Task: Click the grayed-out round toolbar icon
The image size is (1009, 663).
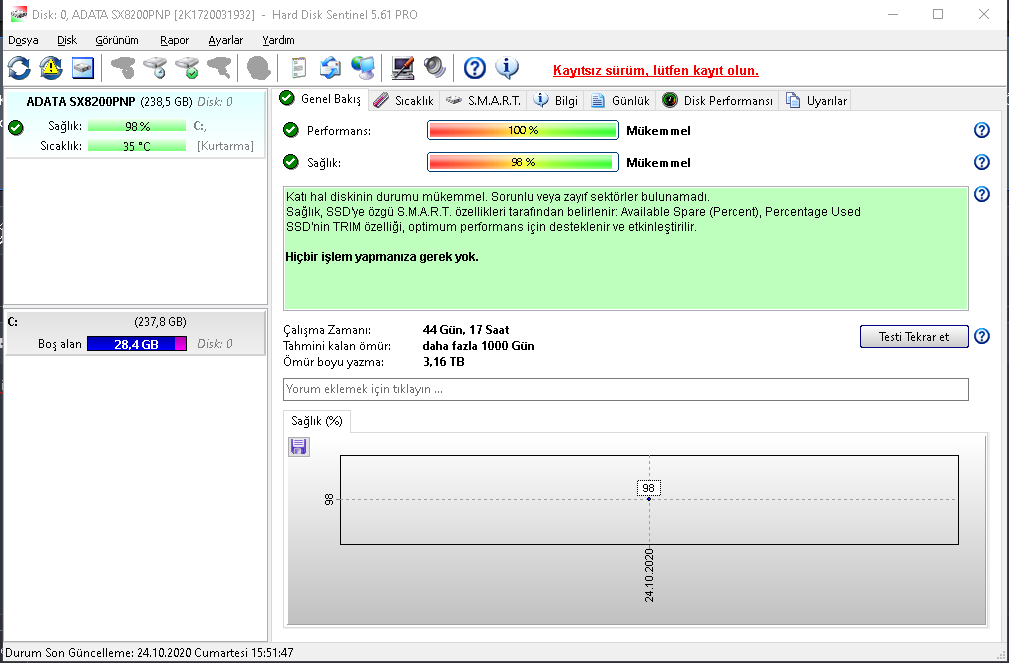Action: click(259, 68)
